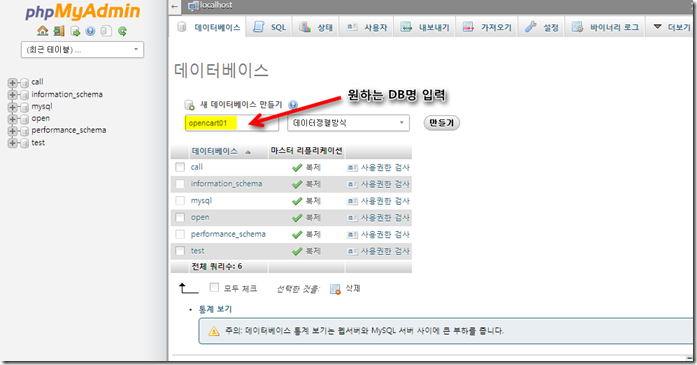Screen dimensions: 697x365
Task: Open the 데이터정렬방식 collation dropdown
Action: click(x=348, y=123)
